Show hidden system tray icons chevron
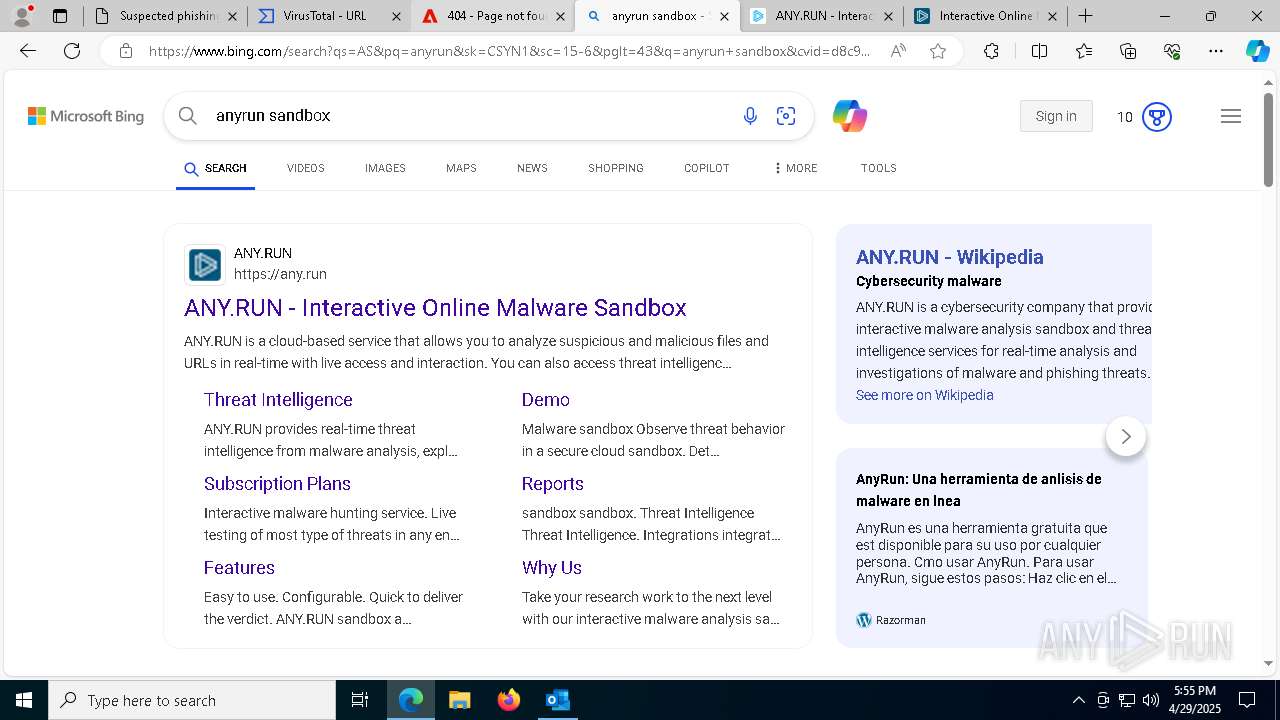Viewport: 1280px width, 720px height. tap(1078, 700)
